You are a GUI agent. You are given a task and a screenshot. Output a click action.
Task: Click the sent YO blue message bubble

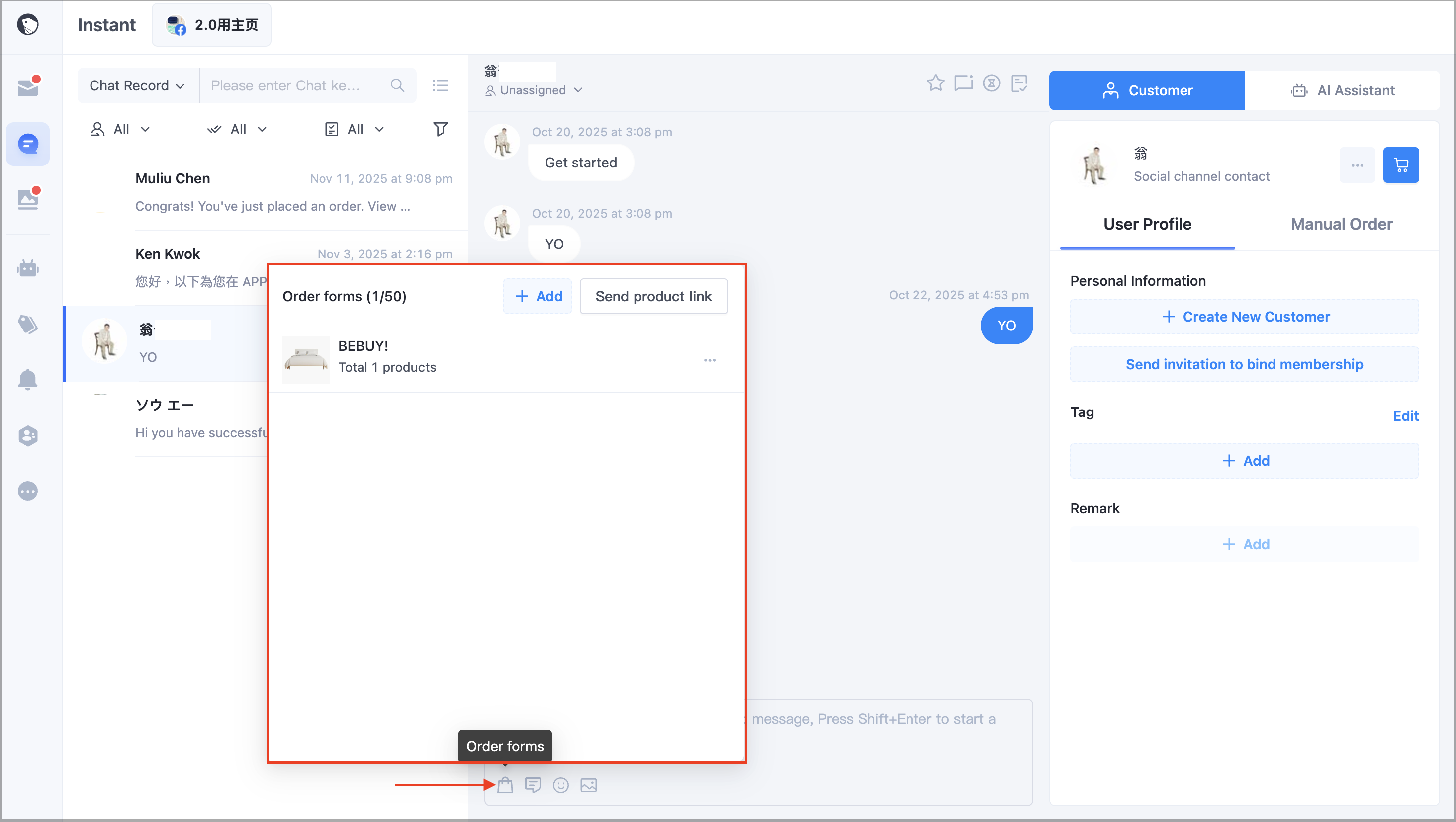1006,326
